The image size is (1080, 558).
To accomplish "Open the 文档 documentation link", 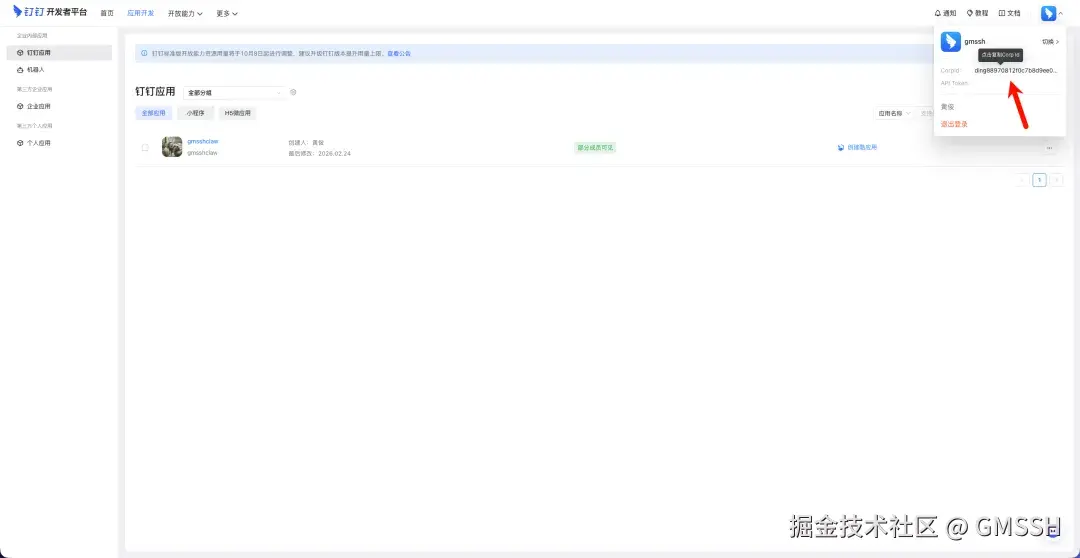I will tap(1010, 13).
